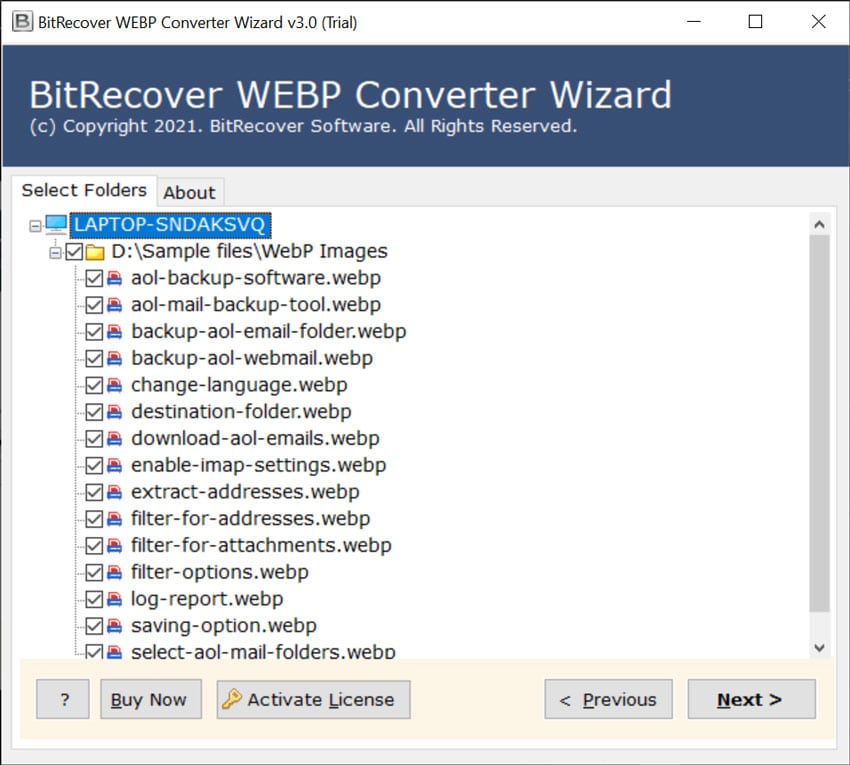The width and height of the screenshot is (850, 765).
Task: Click the file icon of extract-addresses.webp
Action: click(115, 492)
